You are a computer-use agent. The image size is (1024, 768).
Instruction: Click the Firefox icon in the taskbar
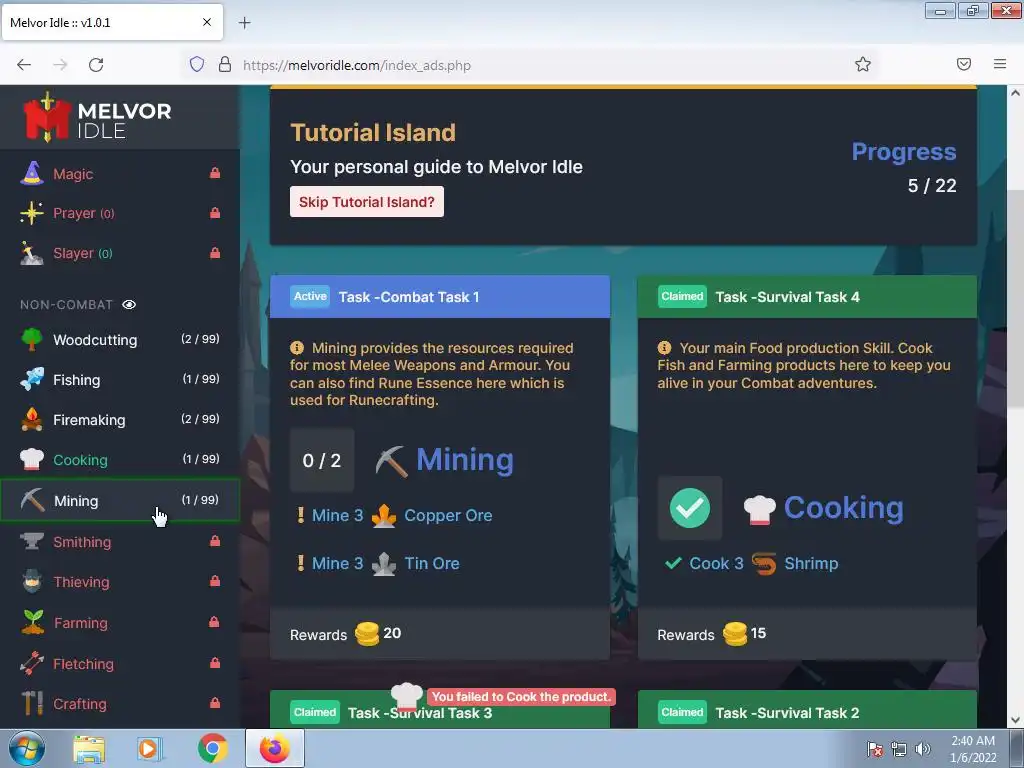(x=275, y=748)
